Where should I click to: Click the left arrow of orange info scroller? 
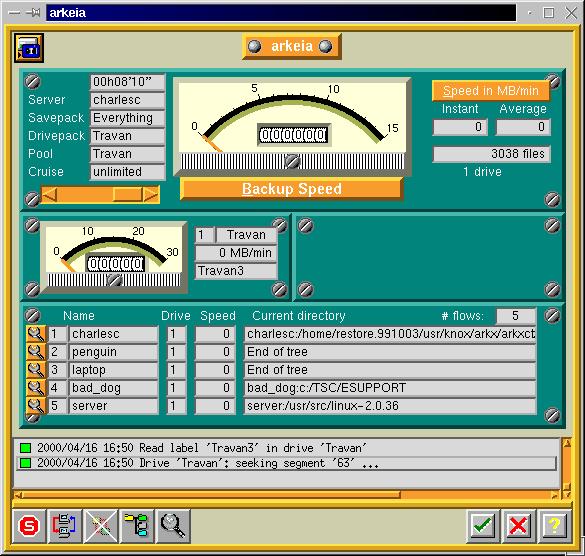click(50, 195)
